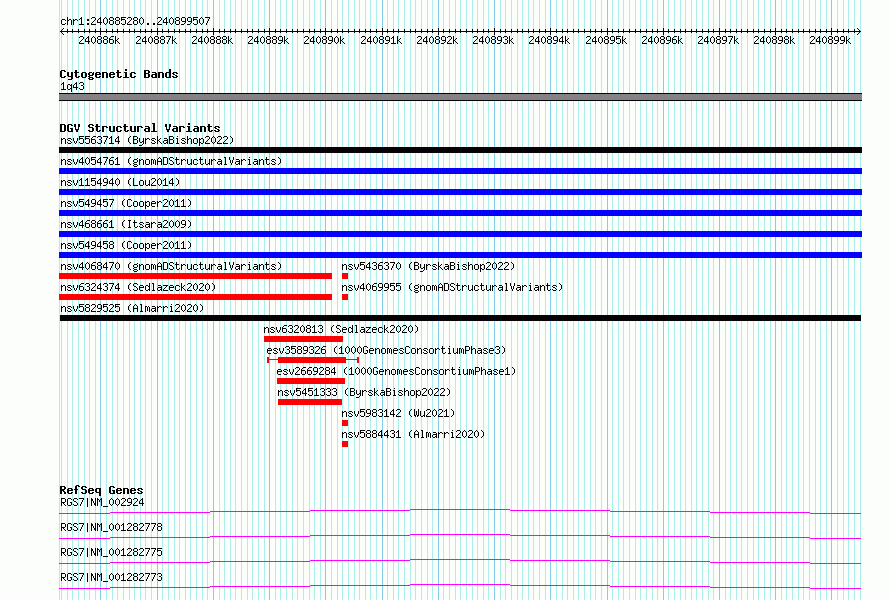The image size is (890, 600).
Task: Click the nsv1154940 (Lou2014) label
Action: [x=120, y=182]
